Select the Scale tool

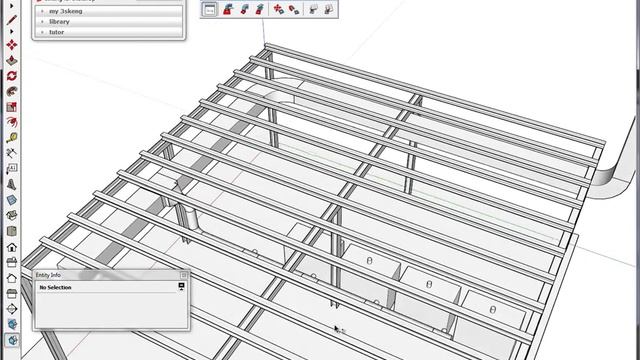click(11, 107)
